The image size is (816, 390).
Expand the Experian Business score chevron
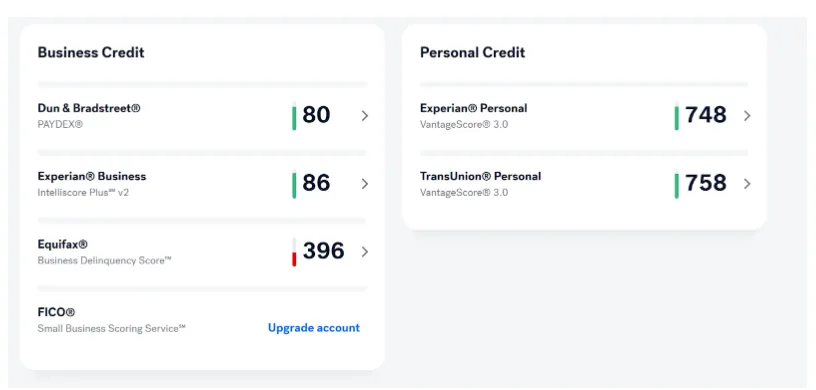tap(365, 184)
